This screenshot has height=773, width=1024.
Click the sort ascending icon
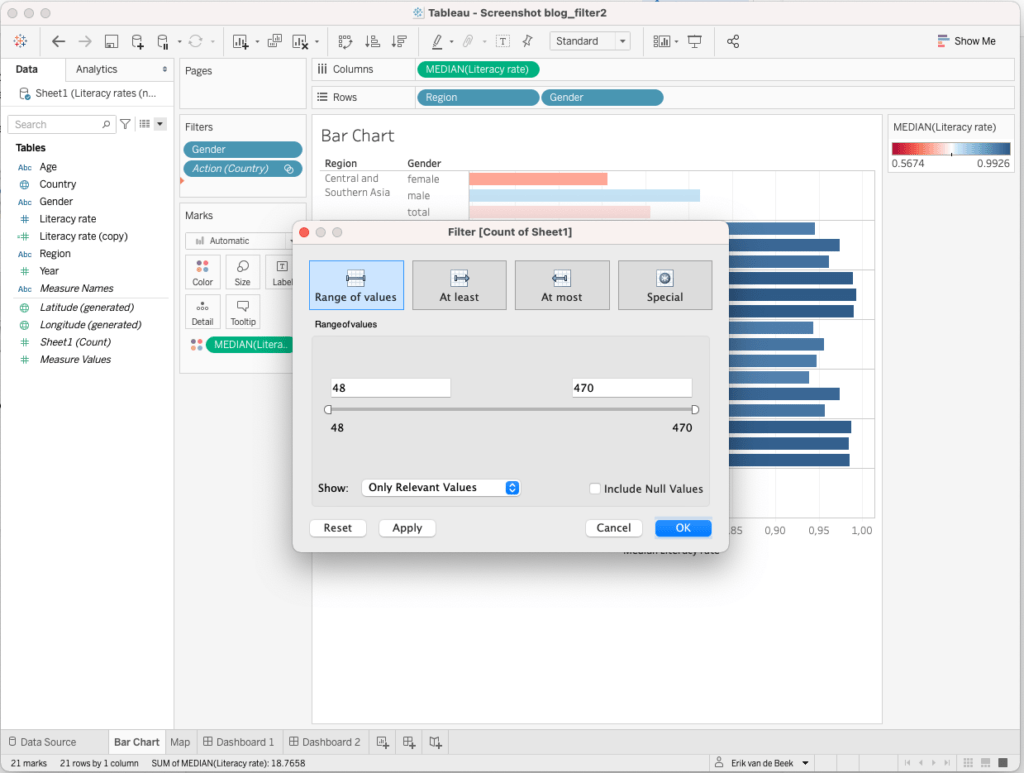372,41
